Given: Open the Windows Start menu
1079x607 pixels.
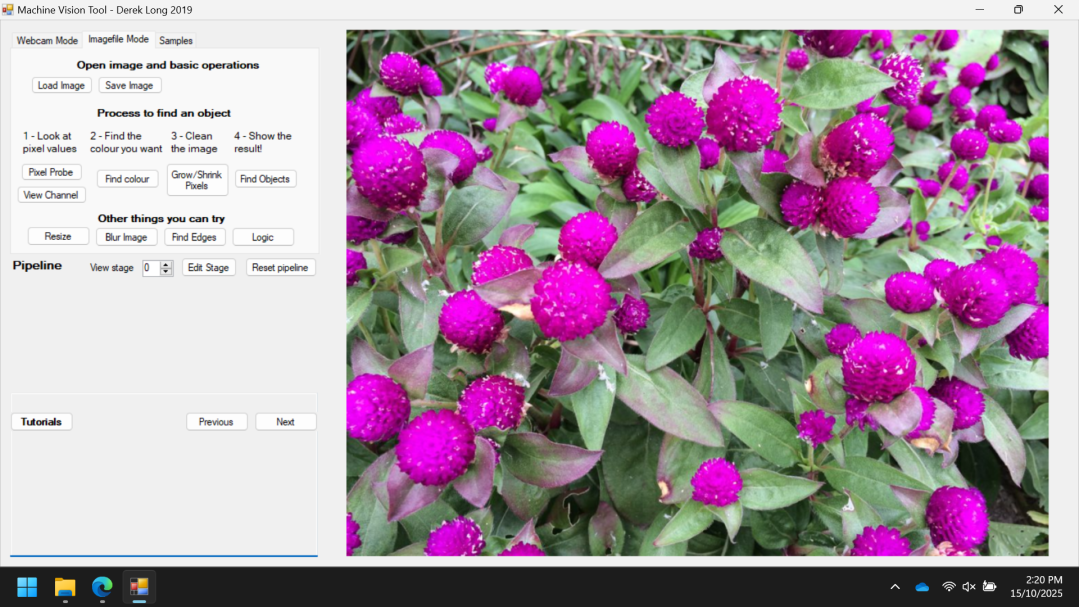Looking at the screenshot, I should pos(27,587).
